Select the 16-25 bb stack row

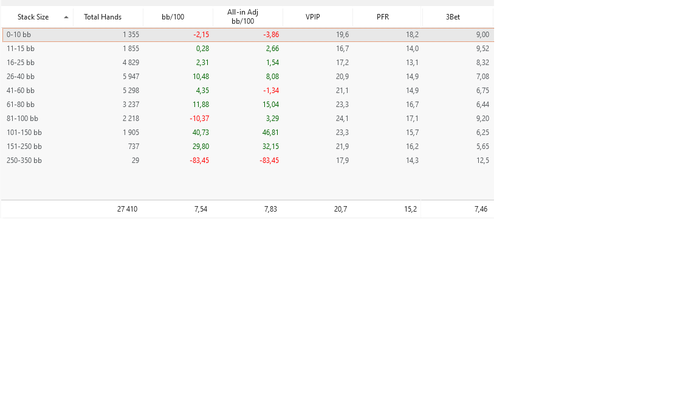[x=248, y=62]
